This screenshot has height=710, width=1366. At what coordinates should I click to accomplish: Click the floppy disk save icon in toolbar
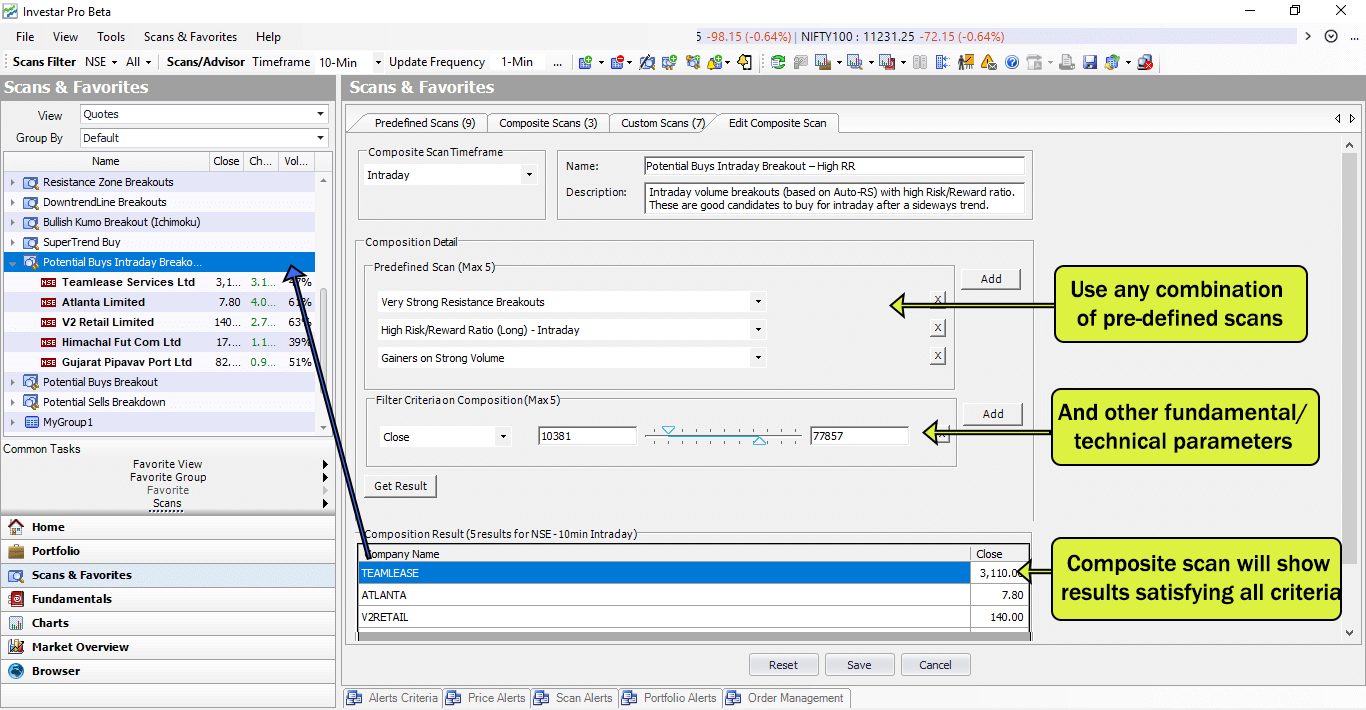pyautogui.click(x=1090, y=62)
